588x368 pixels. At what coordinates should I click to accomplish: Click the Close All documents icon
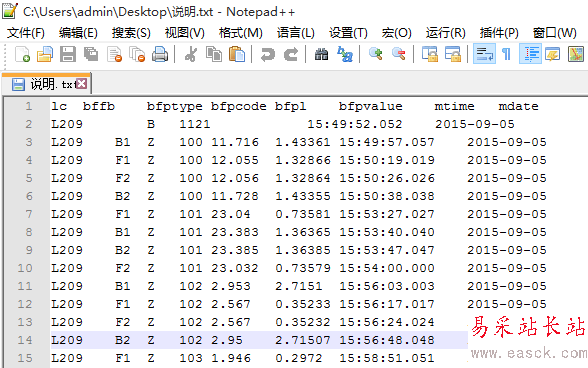click(137, 54)
